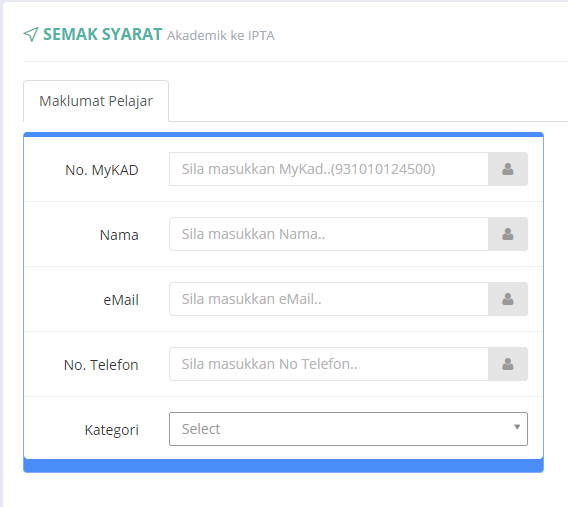The height and width of the screenshot is (507, 568).
Task: Click user icon beside MyKAD field
Action: tap(508, 169)
